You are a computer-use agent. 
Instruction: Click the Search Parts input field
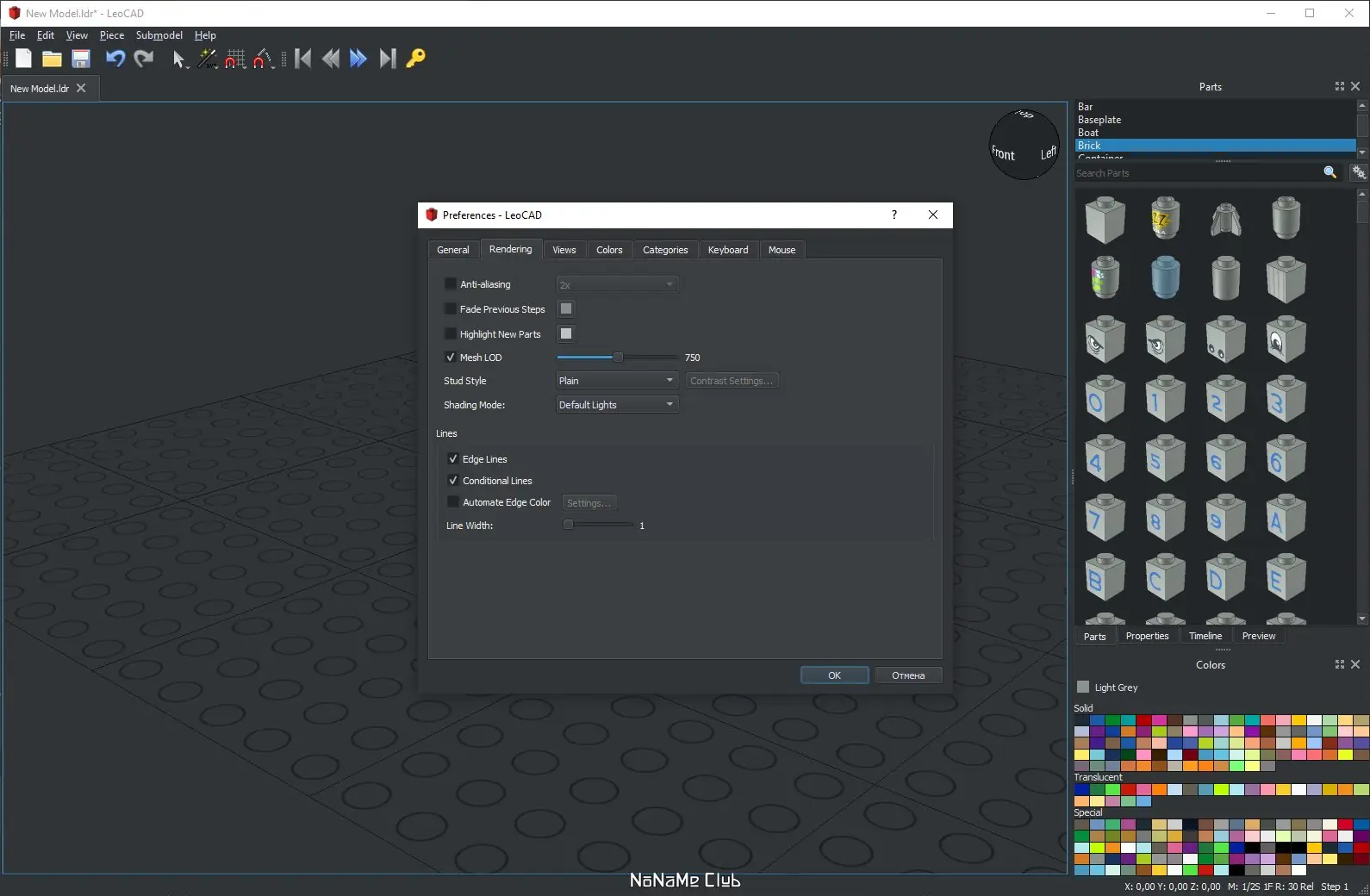pos(1196,173)
